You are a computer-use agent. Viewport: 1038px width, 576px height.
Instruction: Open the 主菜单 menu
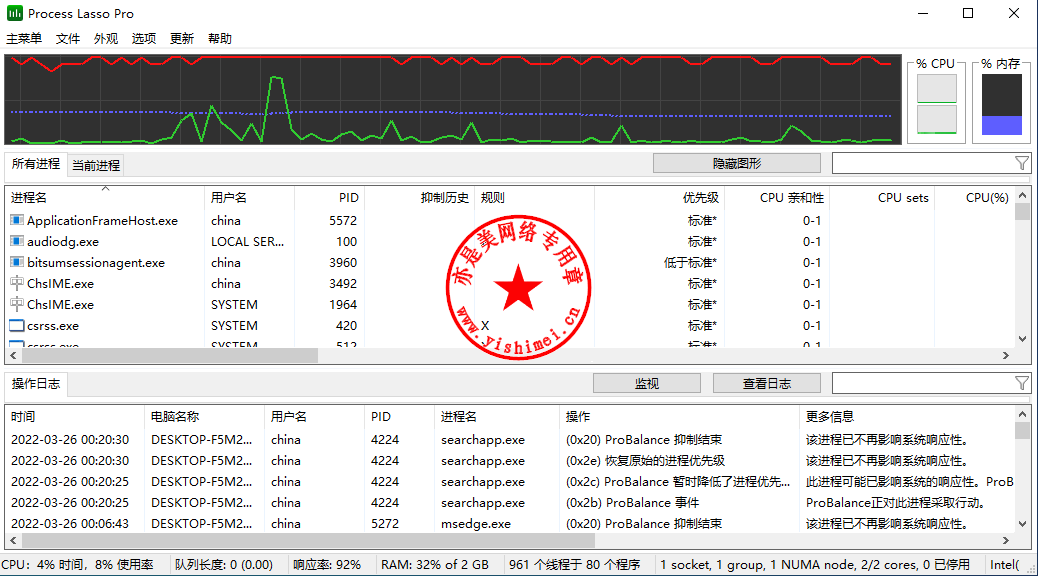click(x=24, y=38)
